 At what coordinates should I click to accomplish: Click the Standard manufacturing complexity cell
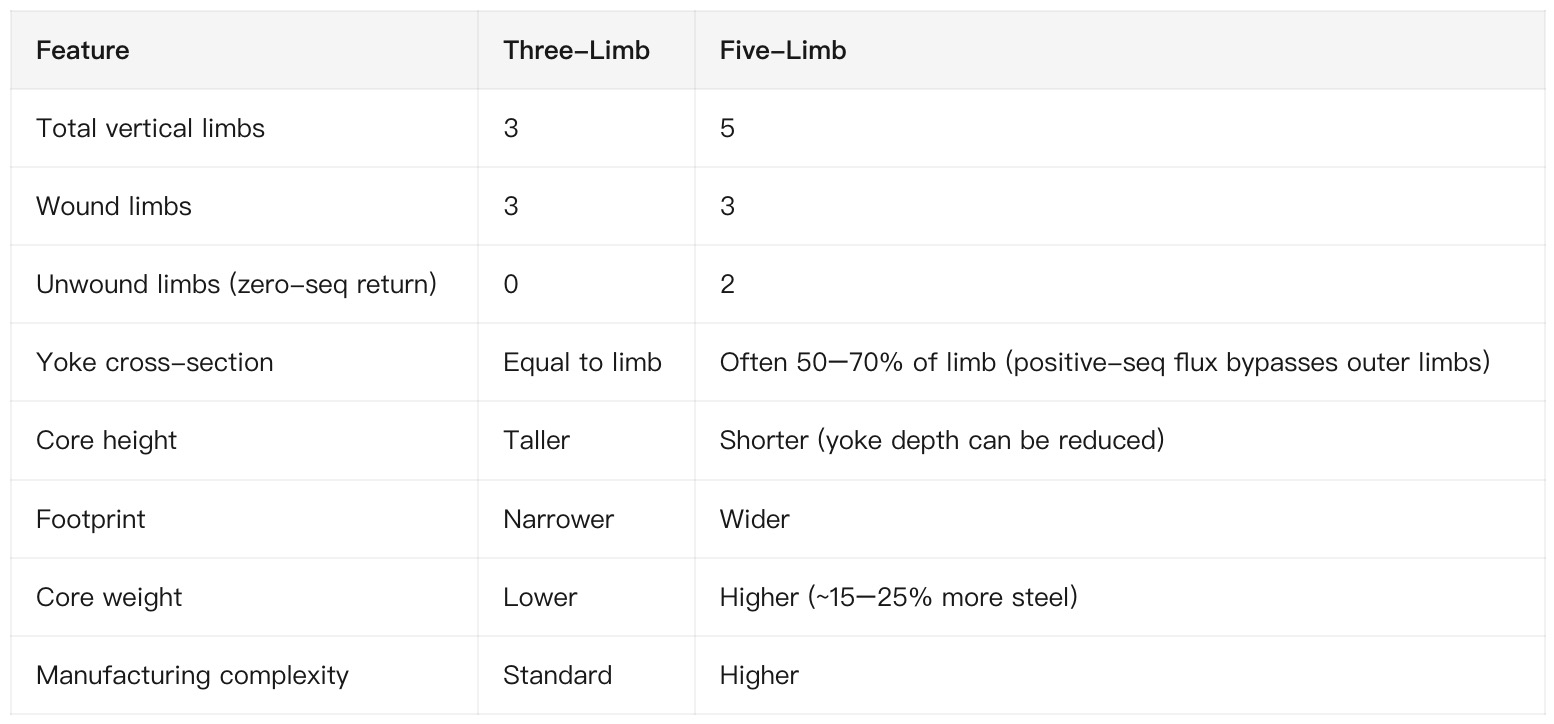pyautogui.click(x=558, y=675)
